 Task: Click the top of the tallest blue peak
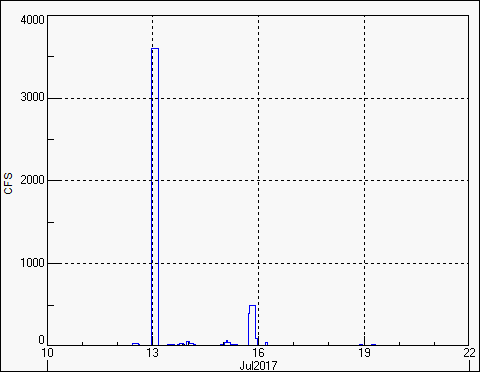[x=155, y=49]
